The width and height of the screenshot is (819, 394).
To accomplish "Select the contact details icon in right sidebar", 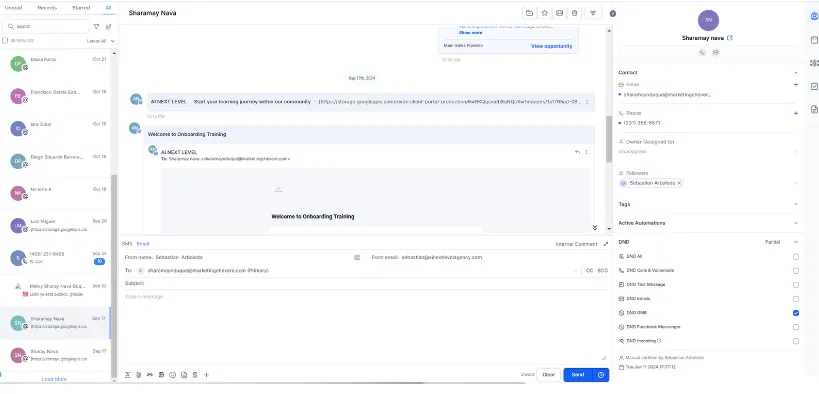I will [814, 16].
